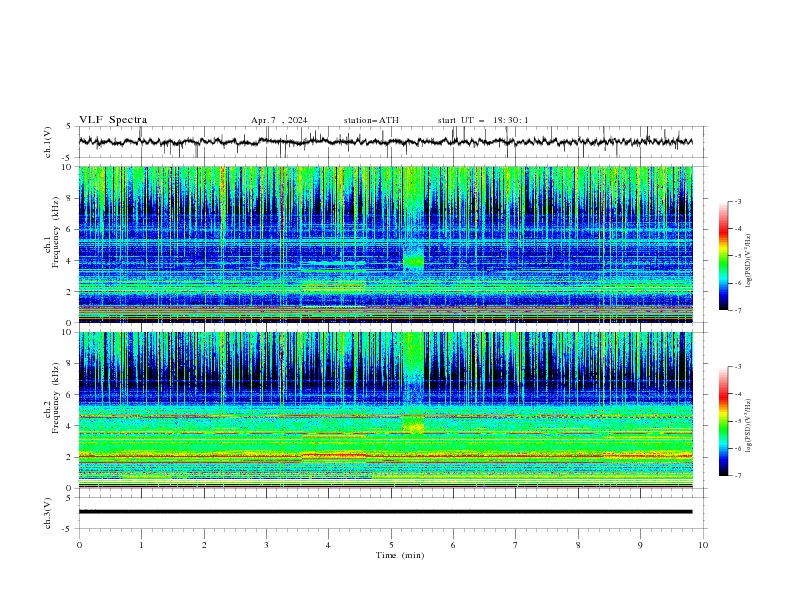Click the 'start UT = 18:30:1' text
The height and width of the screenshot is (612, 792).
point(483,120)
